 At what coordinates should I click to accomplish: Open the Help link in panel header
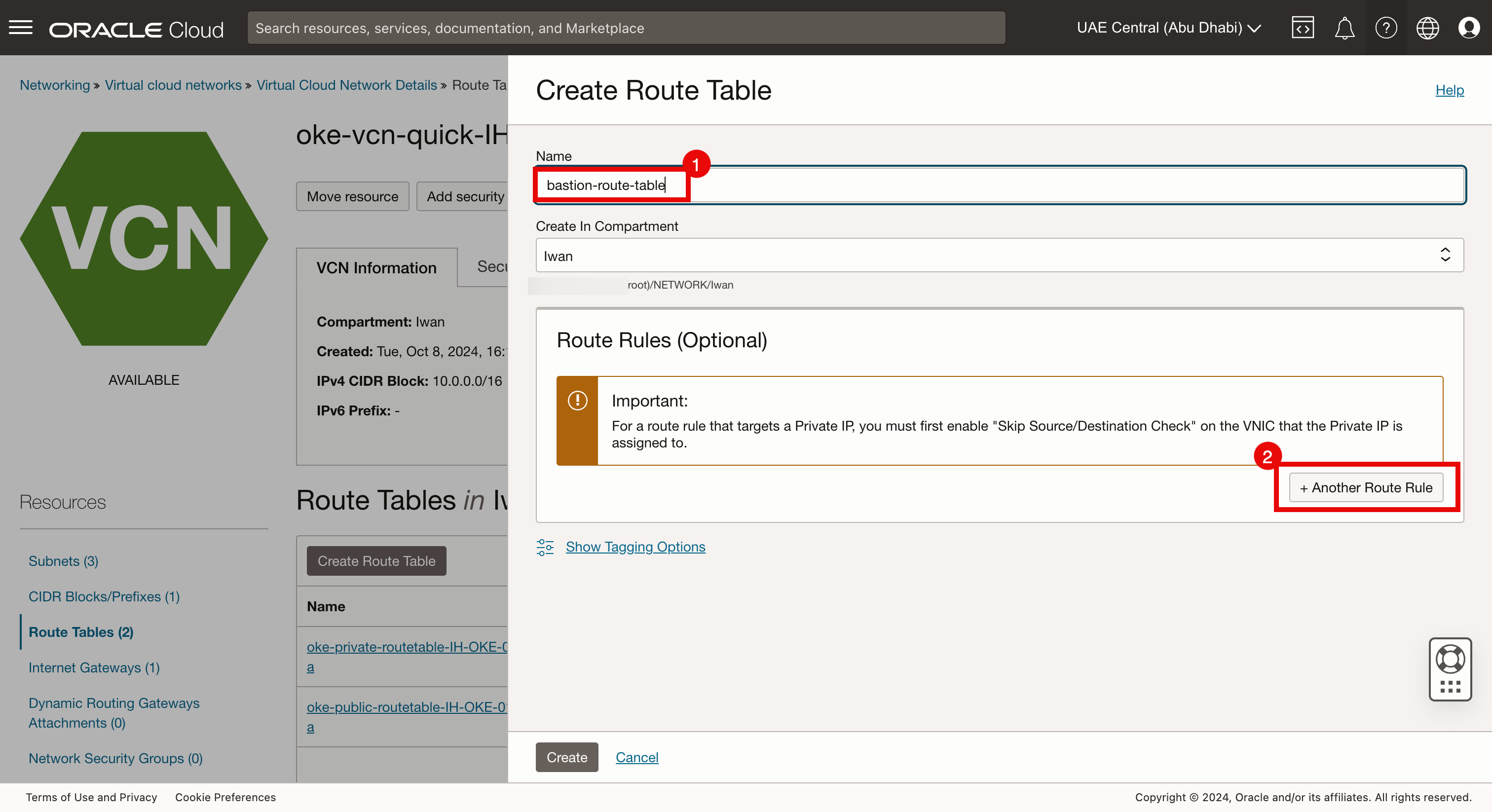(1449, 90)
